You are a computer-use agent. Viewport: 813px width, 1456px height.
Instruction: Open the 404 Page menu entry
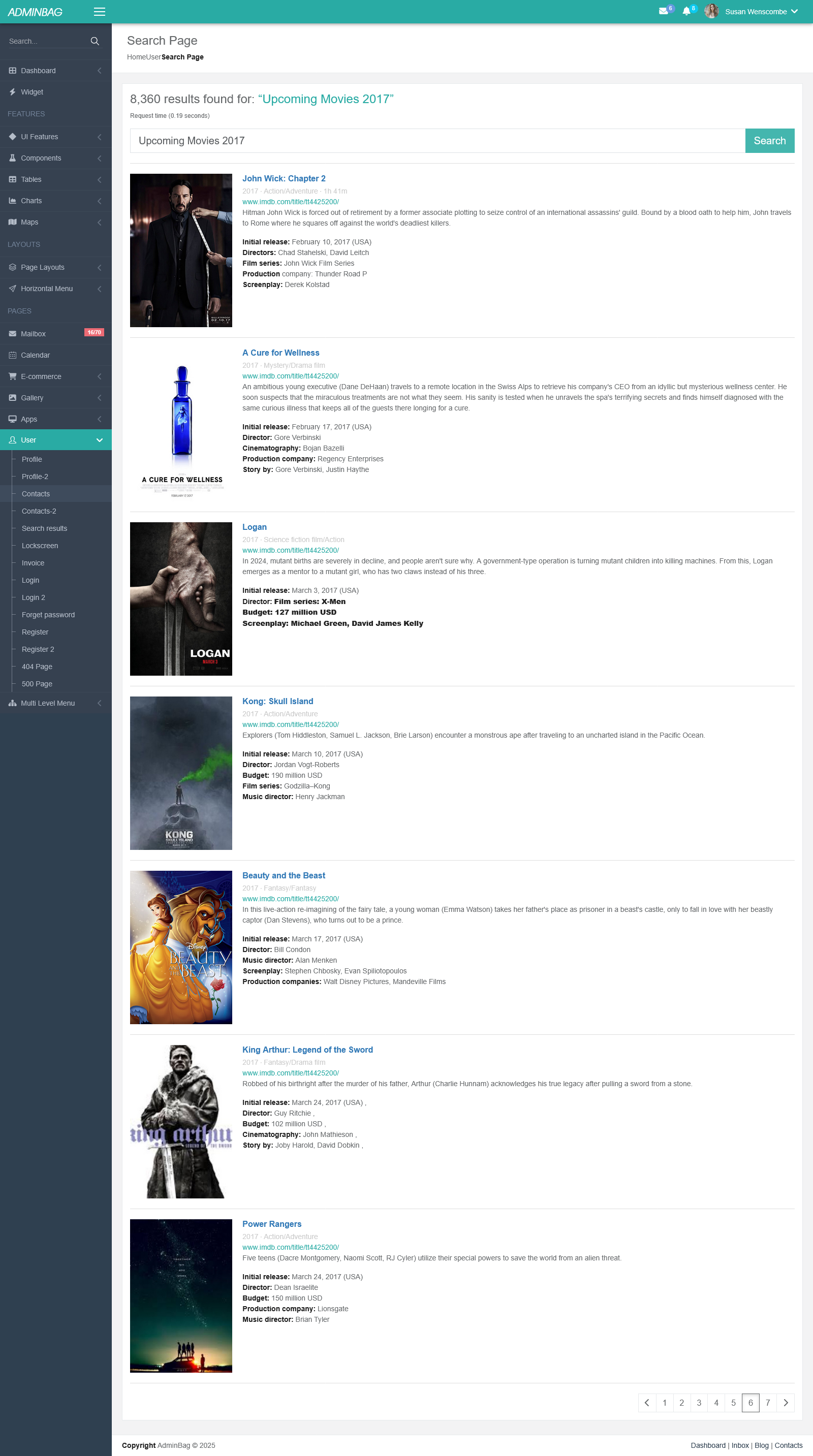click(37, 667)
